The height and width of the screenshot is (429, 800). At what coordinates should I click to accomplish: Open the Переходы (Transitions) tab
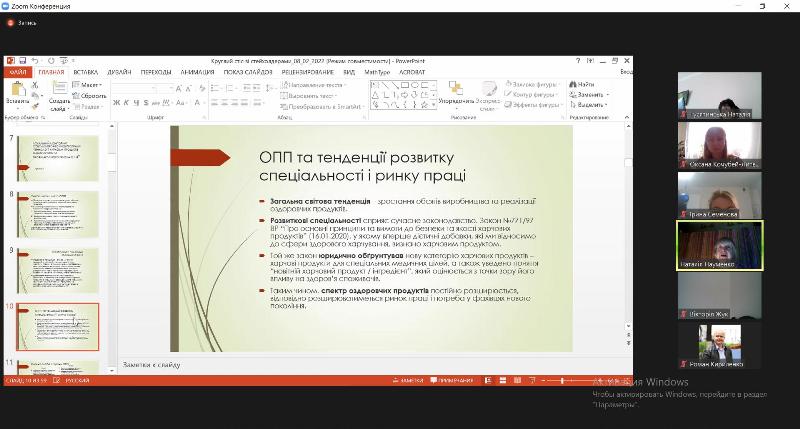point(156,72)
